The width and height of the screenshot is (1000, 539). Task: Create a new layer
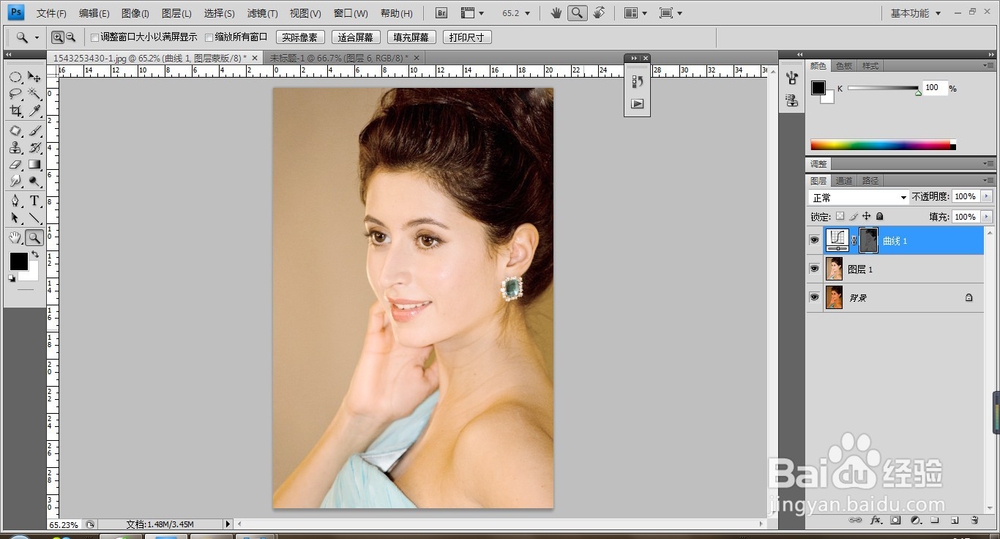click(x=955, y=521)
